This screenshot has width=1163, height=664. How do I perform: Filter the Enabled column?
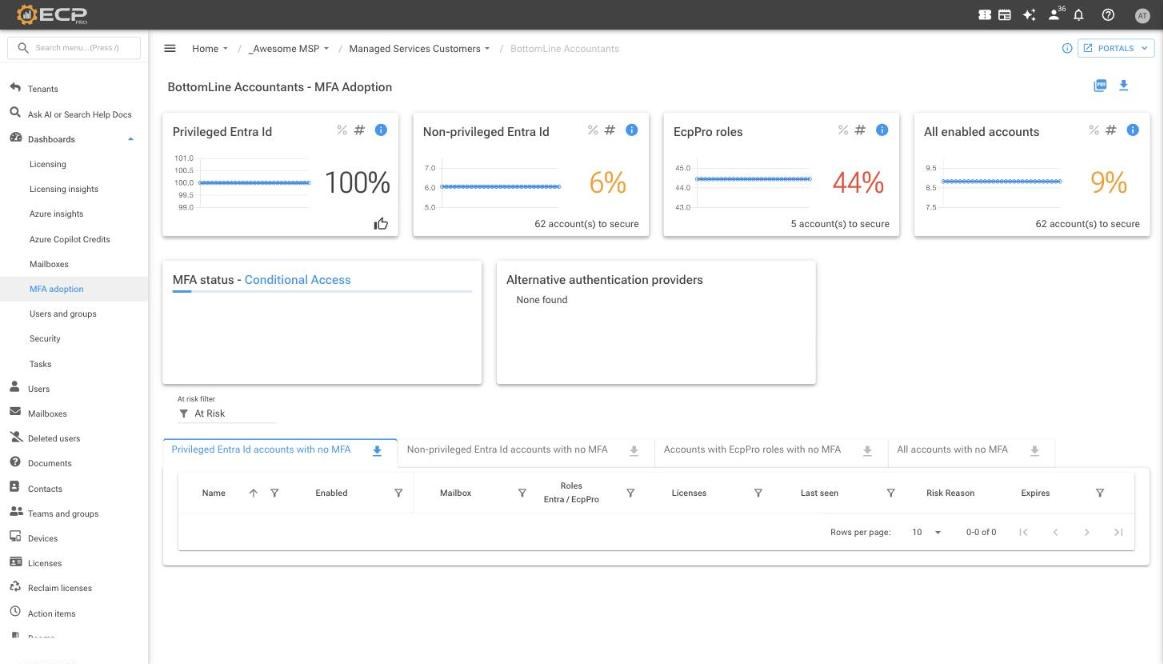[x=398, y=493]
